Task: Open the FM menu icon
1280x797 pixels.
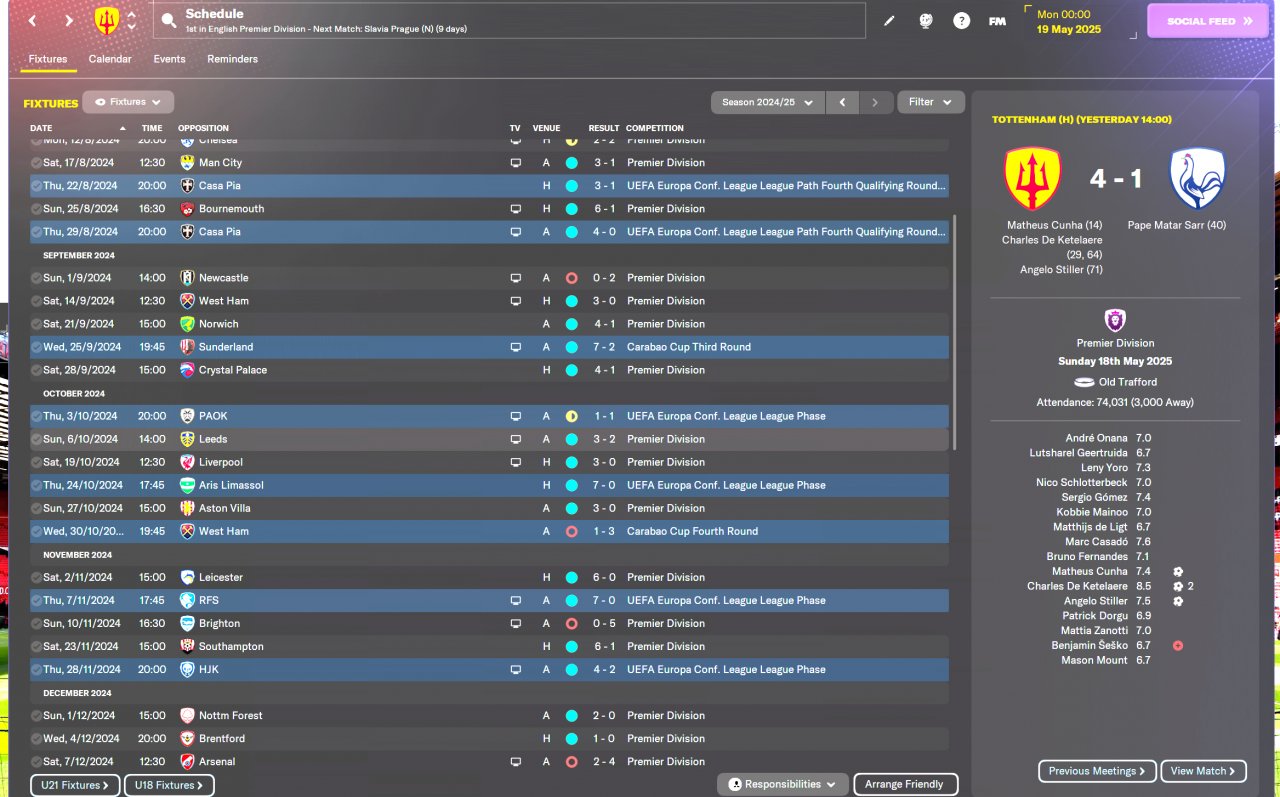Action: tap(997, 21)
